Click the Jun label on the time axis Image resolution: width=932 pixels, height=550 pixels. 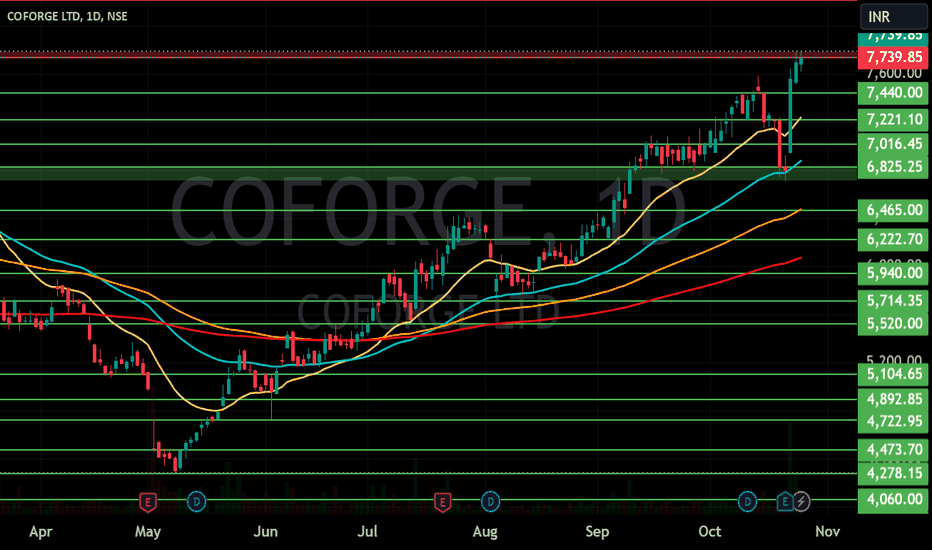pyautogui.click(x=266, y=531)
